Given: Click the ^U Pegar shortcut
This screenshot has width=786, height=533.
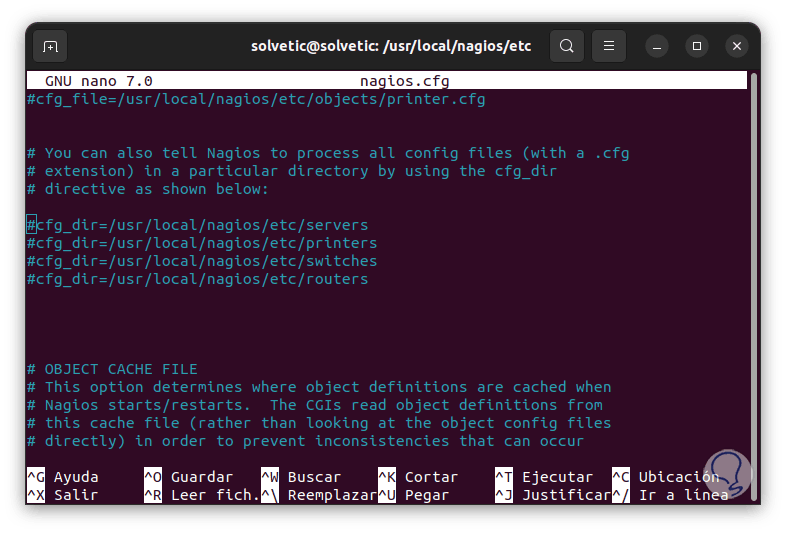Looking at the screenshot, I should [x=414, y=495].
